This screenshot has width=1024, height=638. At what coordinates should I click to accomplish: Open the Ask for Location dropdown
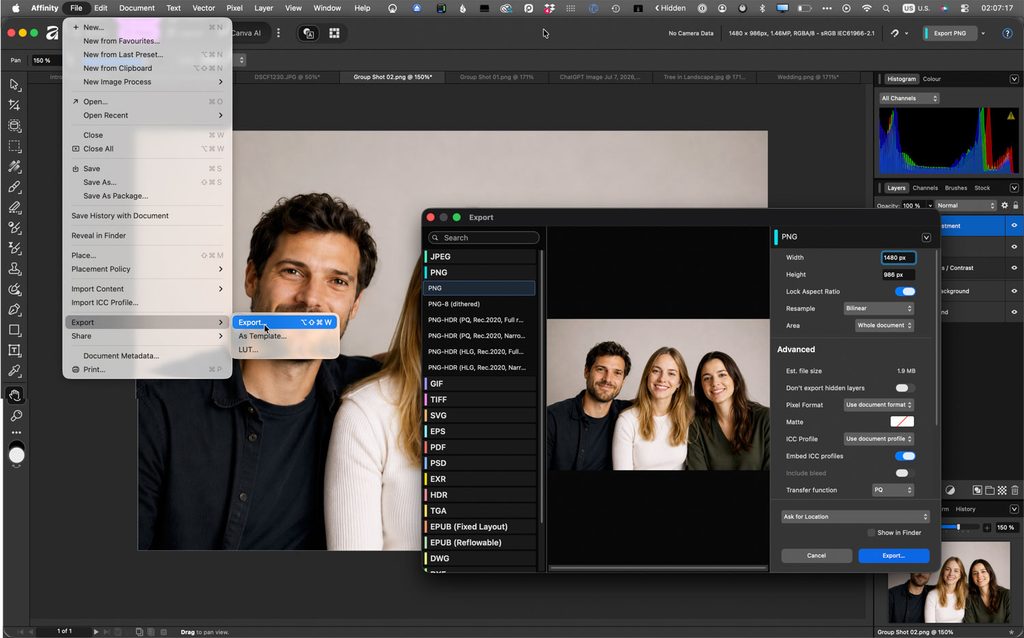click(855, 517)
